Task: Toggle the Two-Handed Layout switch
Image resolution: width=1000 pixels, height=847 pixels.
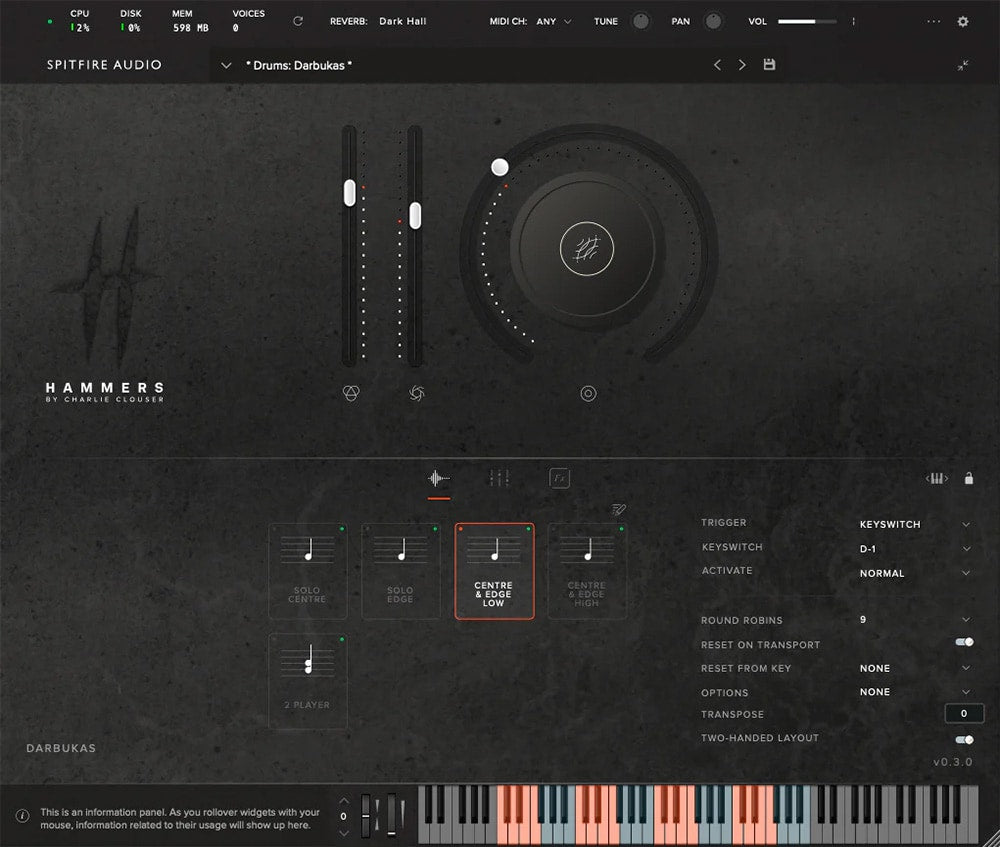Action: click(x=964, y=739)
